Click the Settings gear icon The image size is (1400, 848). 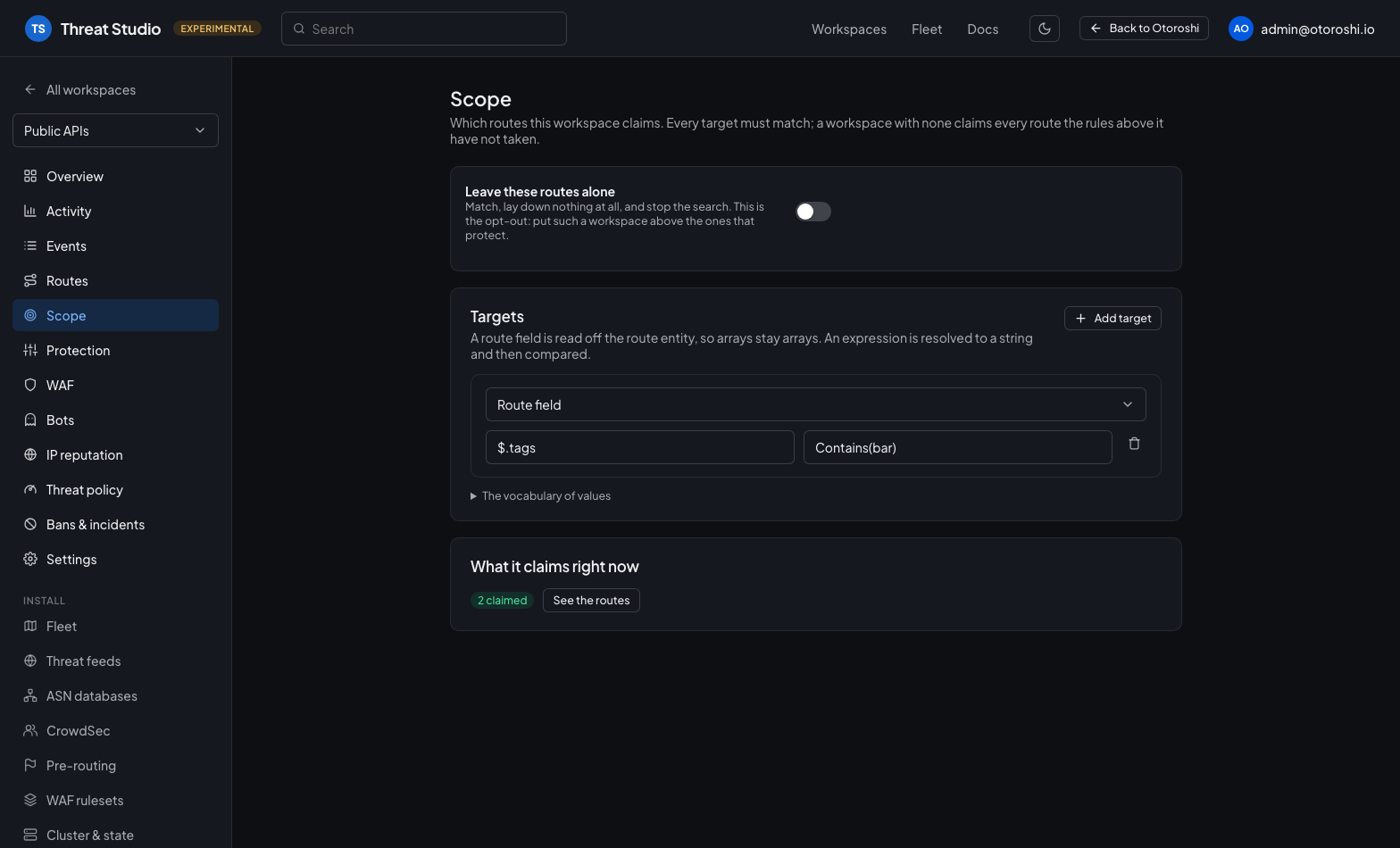(x=30, y=559)
